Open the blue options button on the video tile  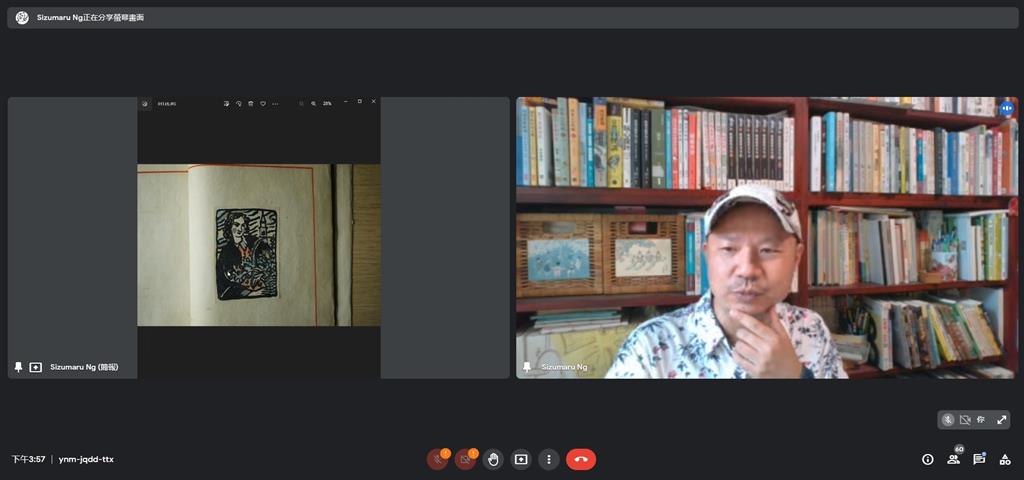pos(1006,108)
